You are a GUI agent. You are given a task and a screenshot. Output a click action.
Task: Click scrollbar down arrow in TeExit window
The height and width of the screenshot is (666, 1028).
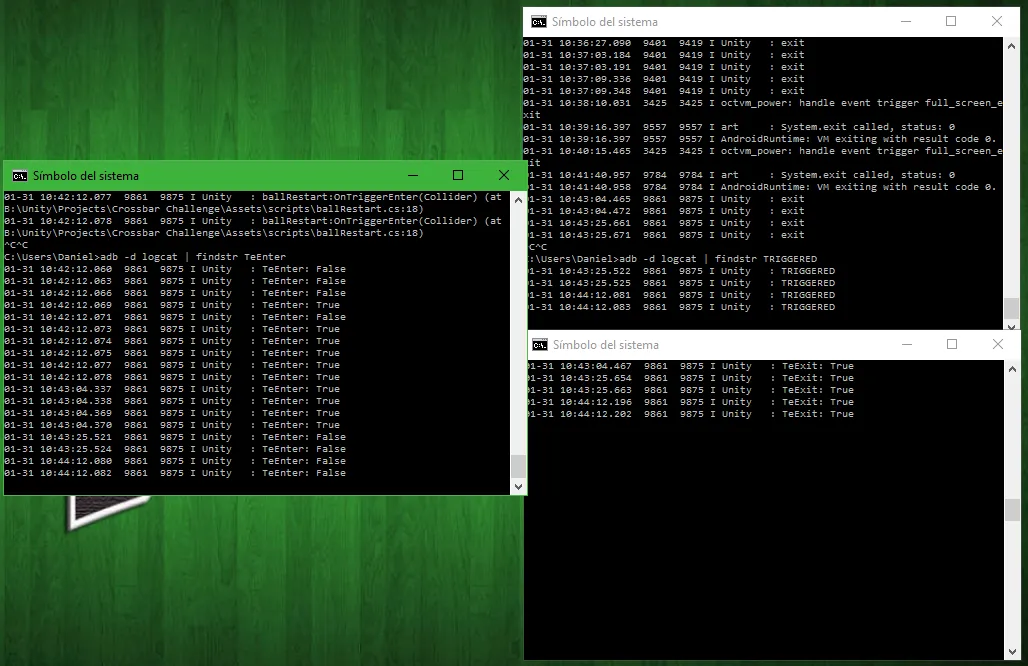(1012, 652)
